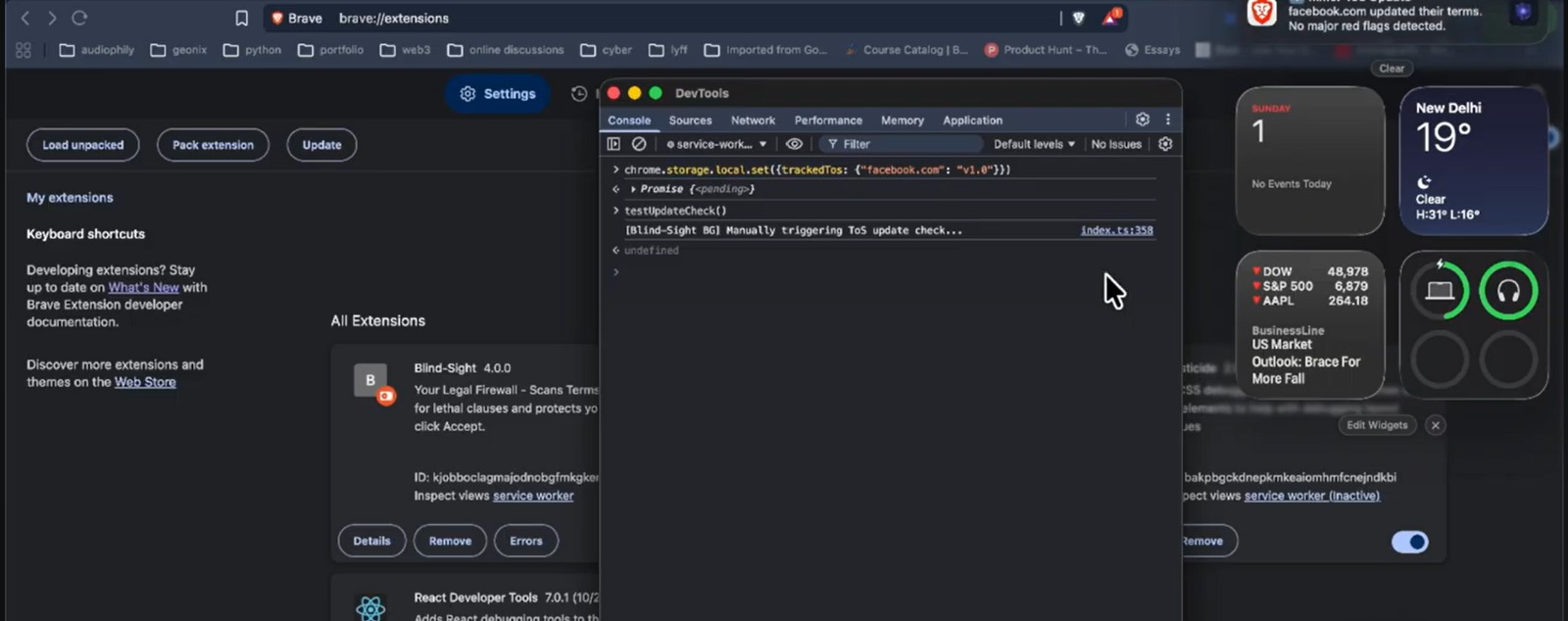This screenshot has height=621, width=1568.
Task: Open Essays bookmark
Action: [x=1152, y=50]
